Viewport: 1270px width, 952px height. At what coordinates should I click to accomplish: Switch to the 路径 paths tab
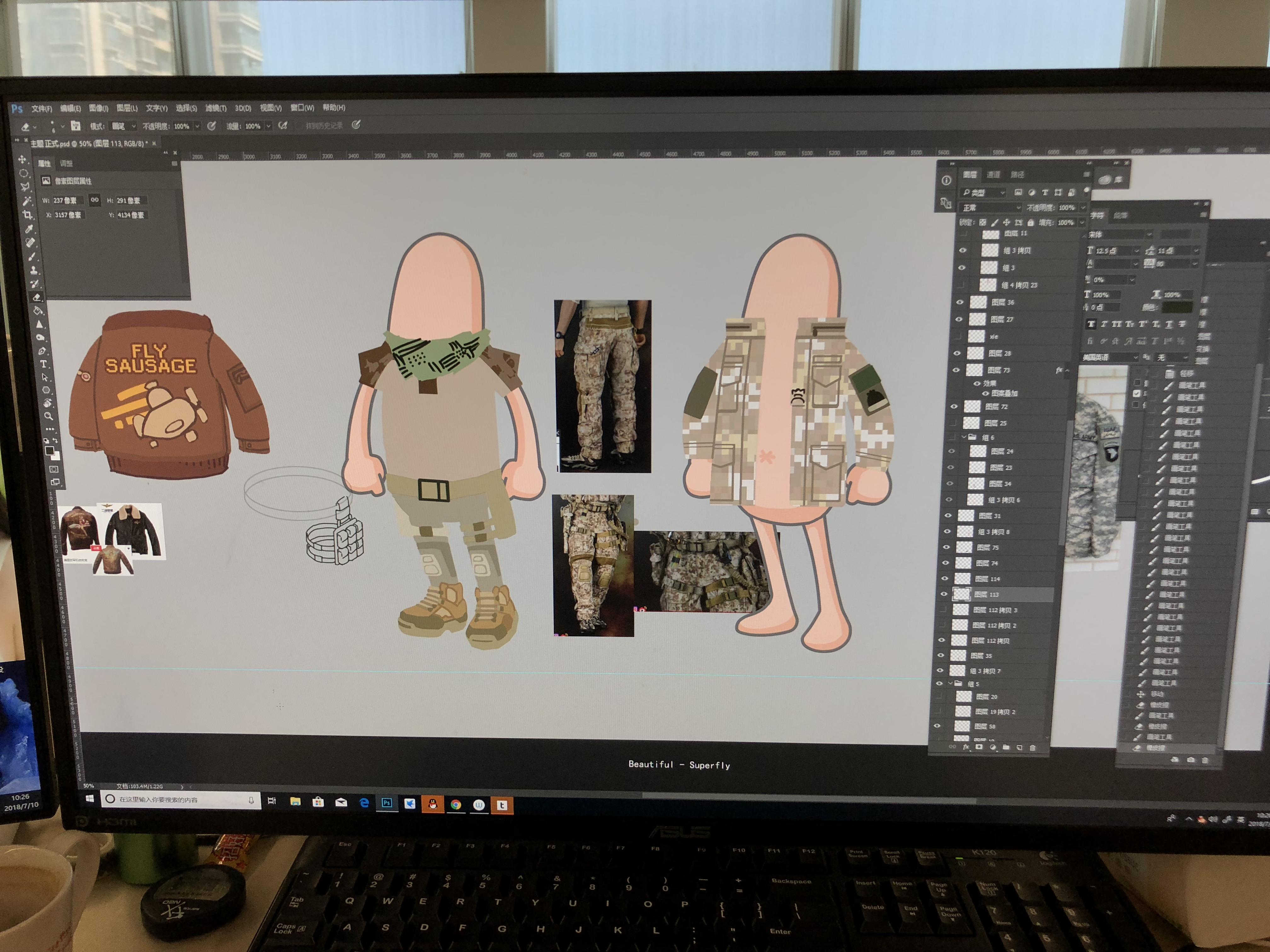pos(1017,174)
